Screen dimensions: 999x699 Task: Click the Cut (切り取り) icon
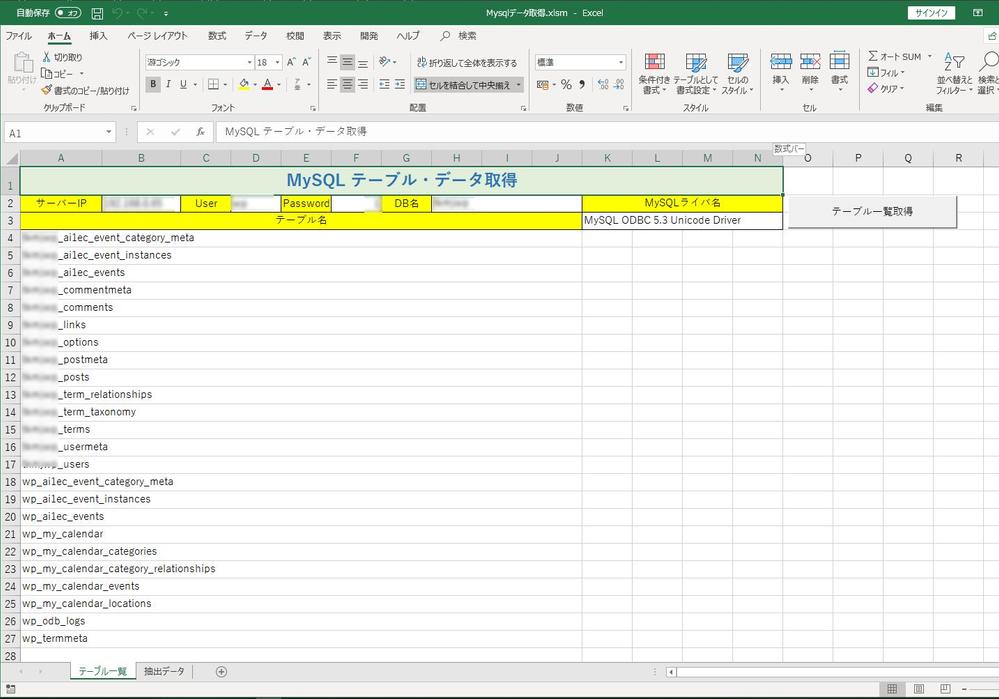point(47,57)
